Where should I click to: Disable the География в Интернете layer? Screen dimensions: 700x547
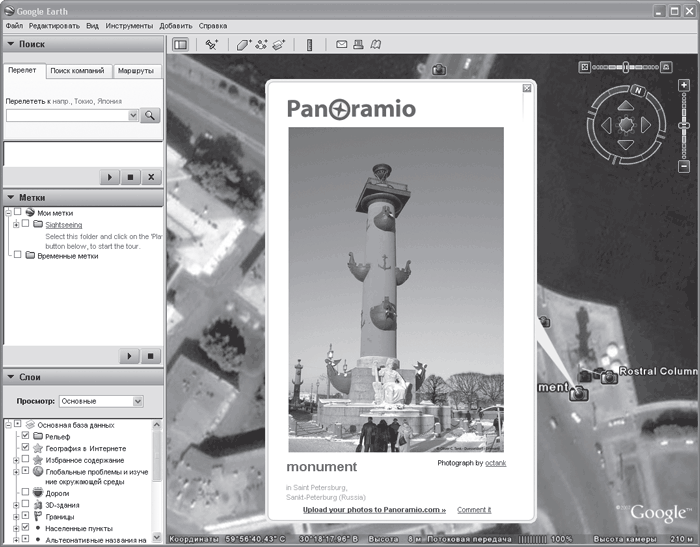pyautogui.click(x=25, y=447)
